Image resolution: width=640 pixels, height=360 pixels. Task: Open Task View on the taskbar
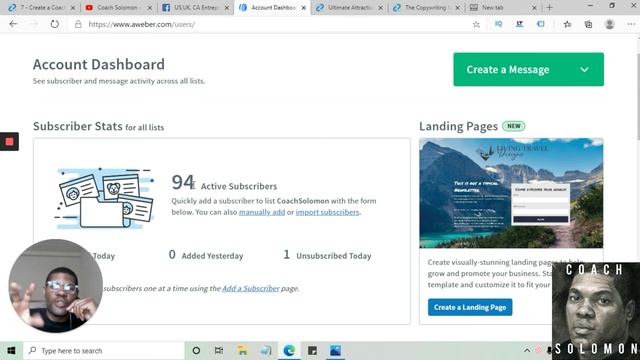click(219, 351)
